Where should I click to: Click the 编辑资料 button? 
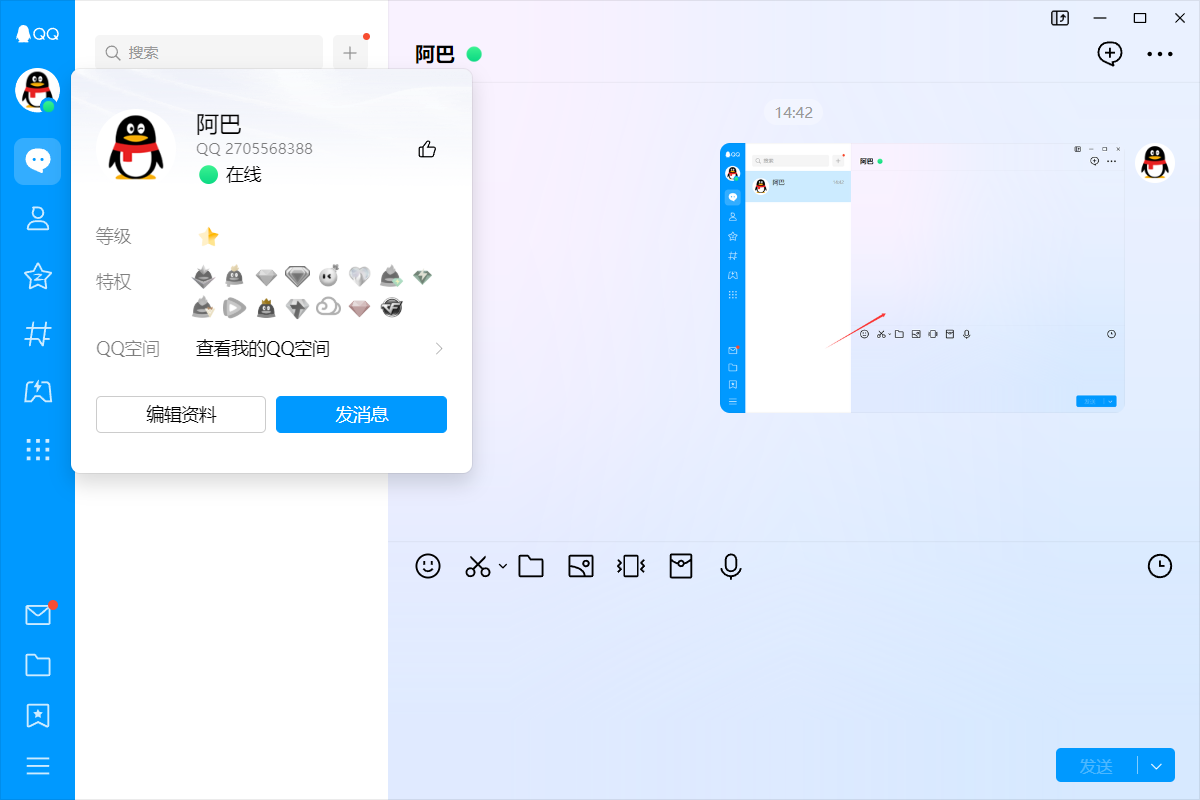[181, 415]
